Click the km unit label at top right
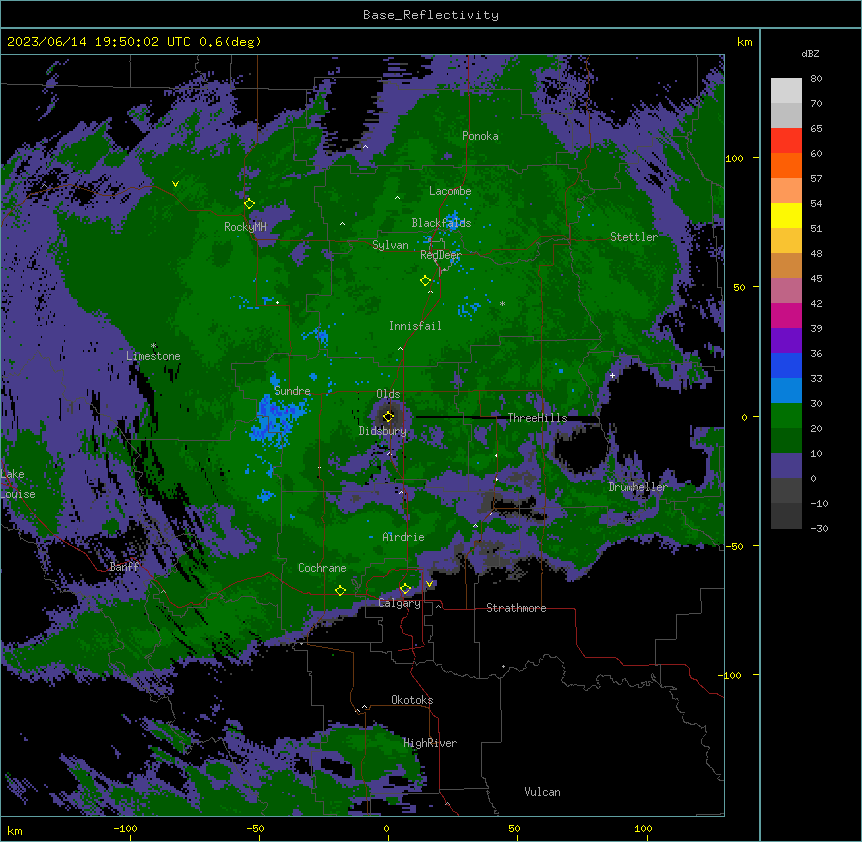 (745, 42)
